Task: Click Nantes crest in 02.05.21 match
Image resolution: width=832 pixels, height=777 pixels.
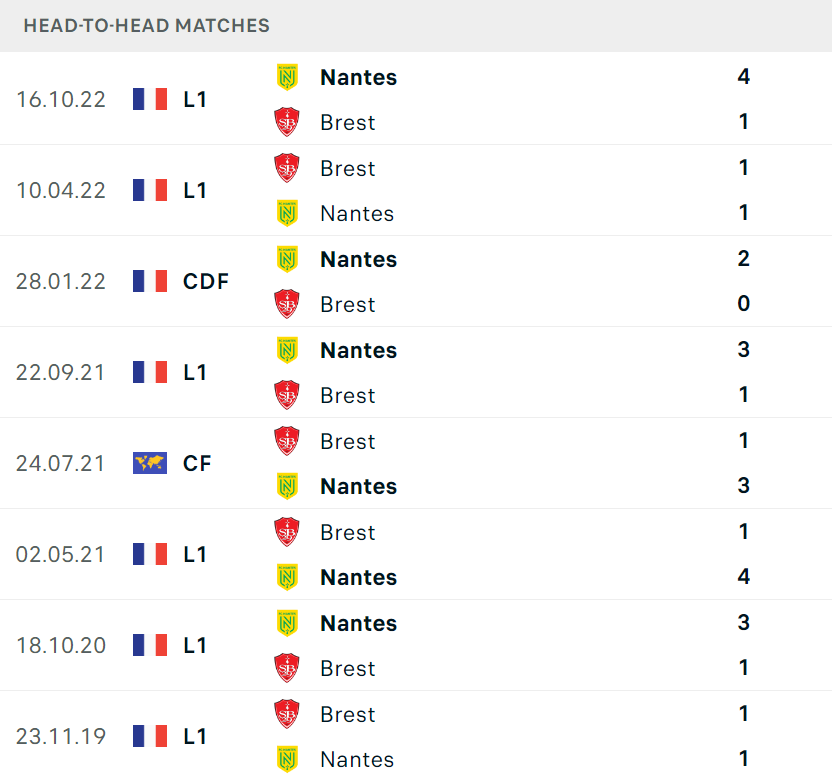Action: click(x=287, y=577)
